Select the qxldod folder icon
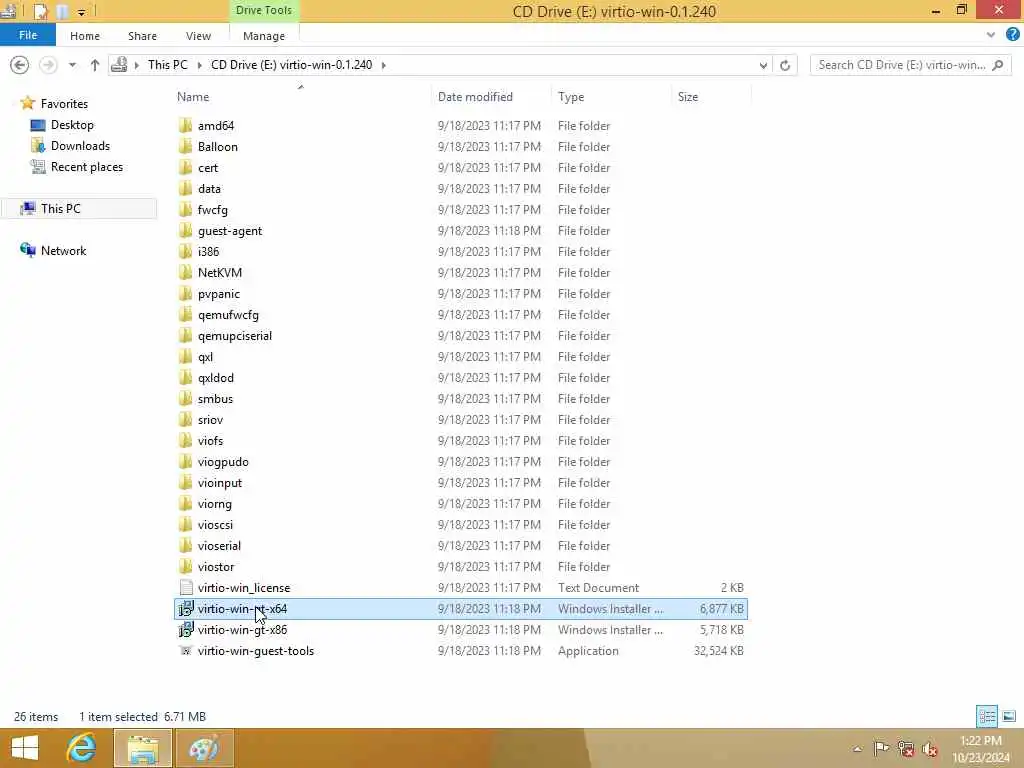Viewport: 1024px width, 768px height. [x=185, y=377]
